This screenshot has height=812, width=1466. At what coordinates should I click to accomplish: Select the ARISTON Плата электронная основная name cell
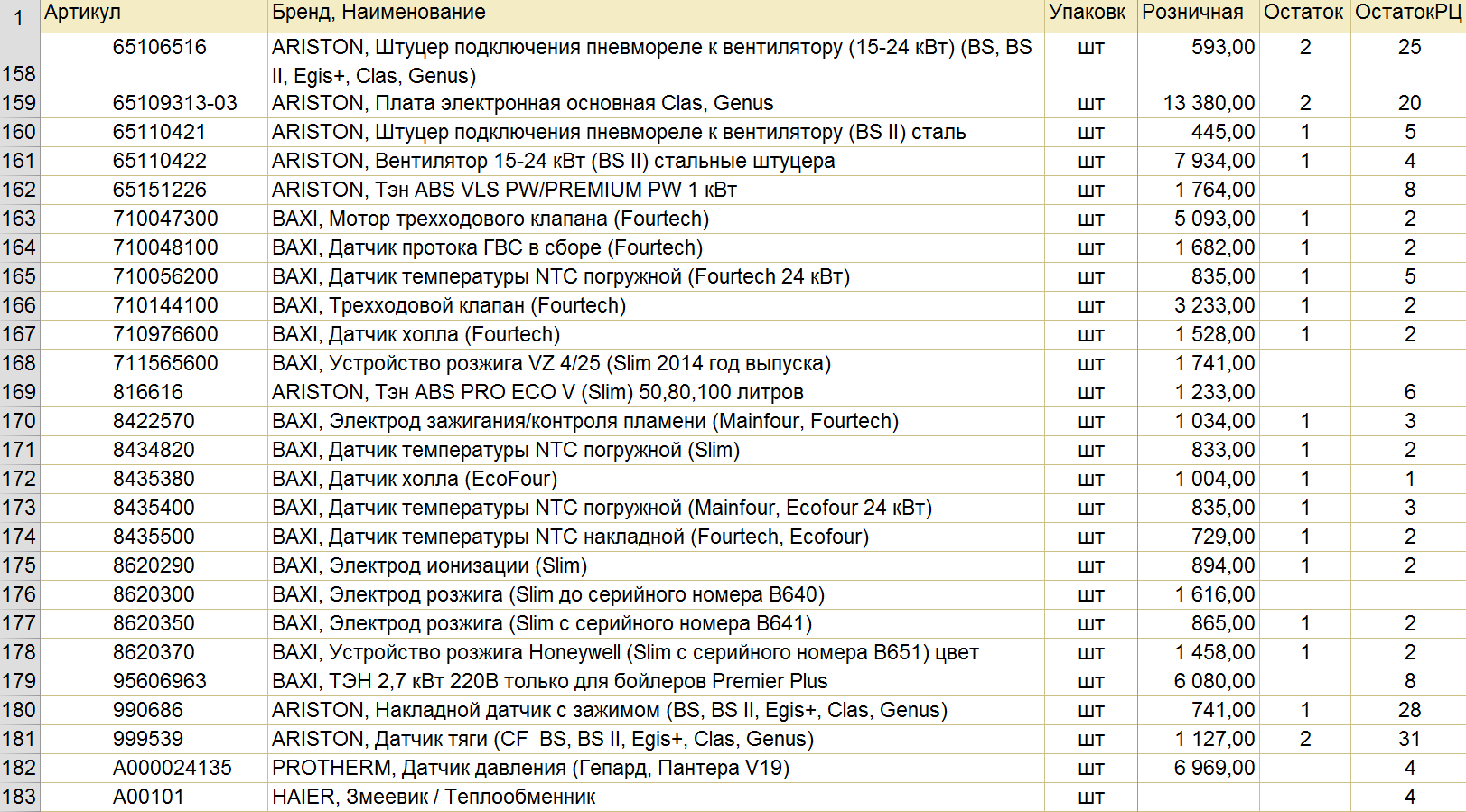656,103
